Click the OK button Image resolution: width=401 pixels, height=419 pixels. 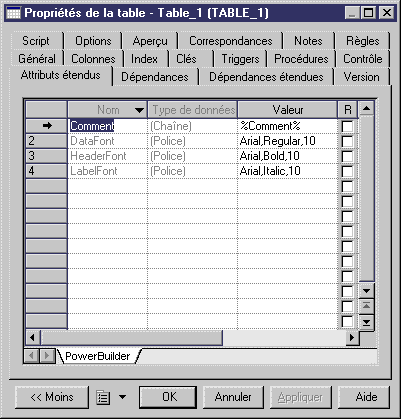pyautogui.click(x=168, y=397)
